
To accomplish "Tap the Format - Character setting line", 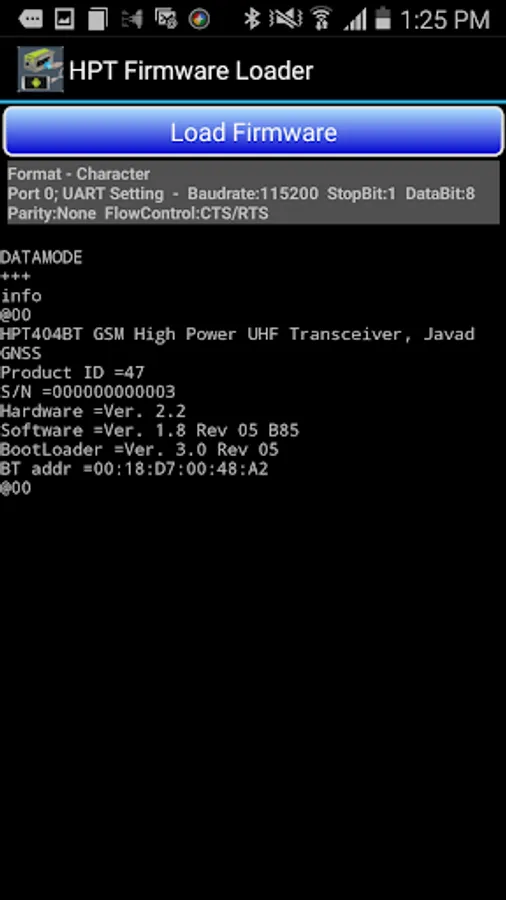I will pos(79,174).
